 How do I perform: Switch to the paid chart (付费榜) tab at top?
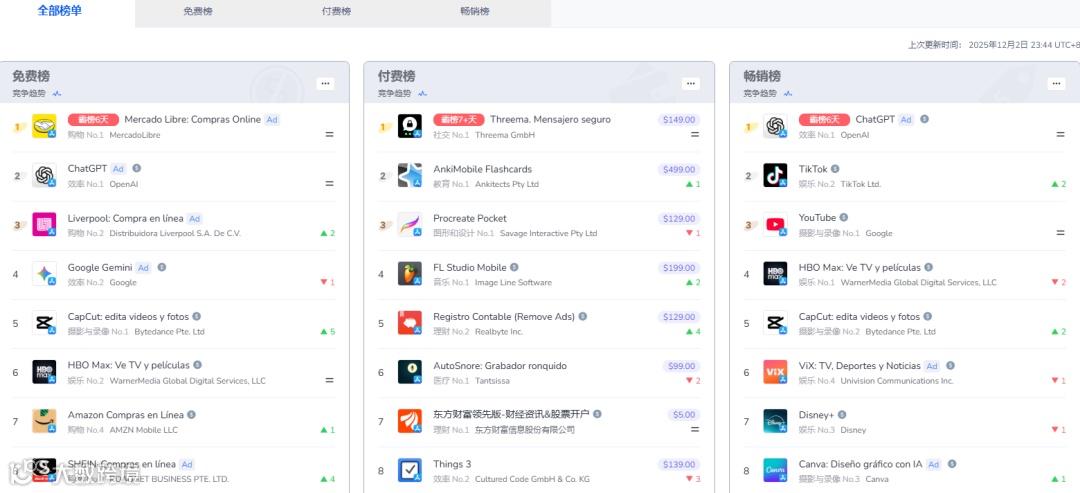[336, 12]
